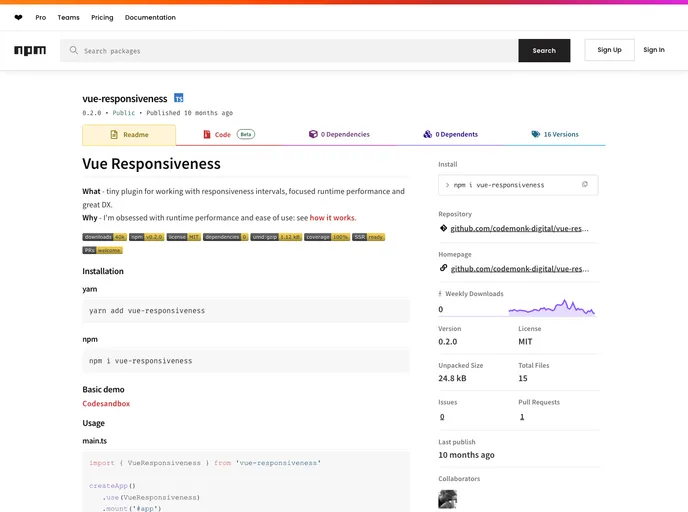The width and height of the screenshot is (688, 512).
Task: Click the main.ts label
Action: tap(95, 441)
